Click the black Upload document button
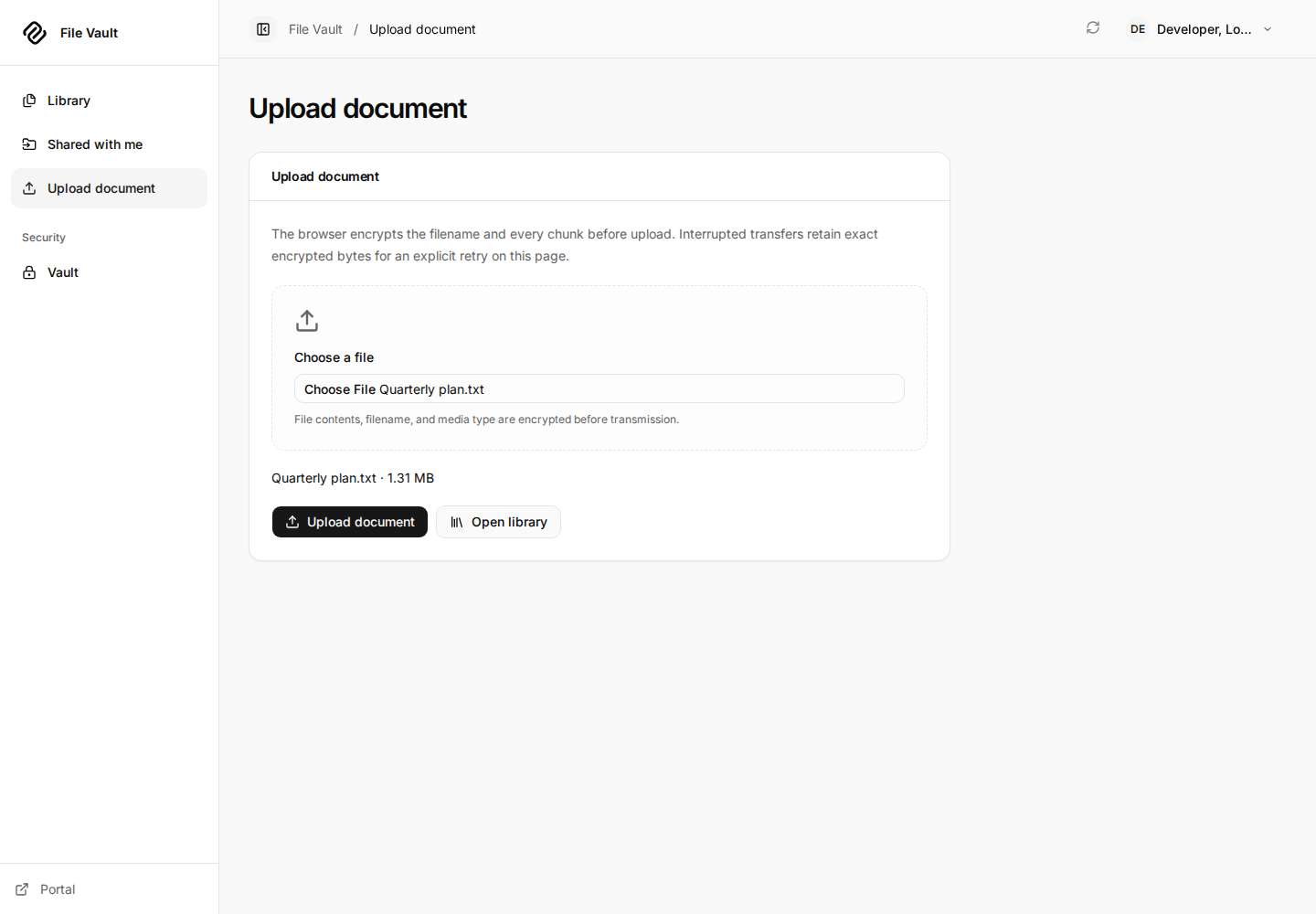Viewport: 1316px width, 914px height. pos(350,522)
